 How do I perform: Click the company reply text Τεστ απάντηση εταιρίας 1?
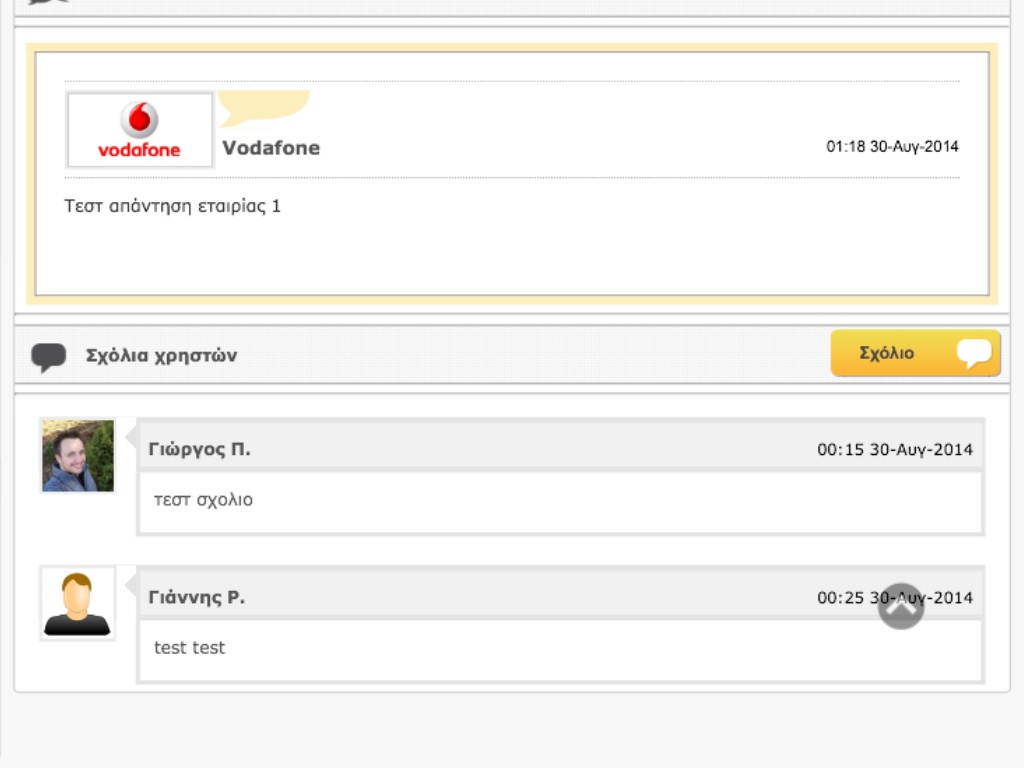[172, 206]
